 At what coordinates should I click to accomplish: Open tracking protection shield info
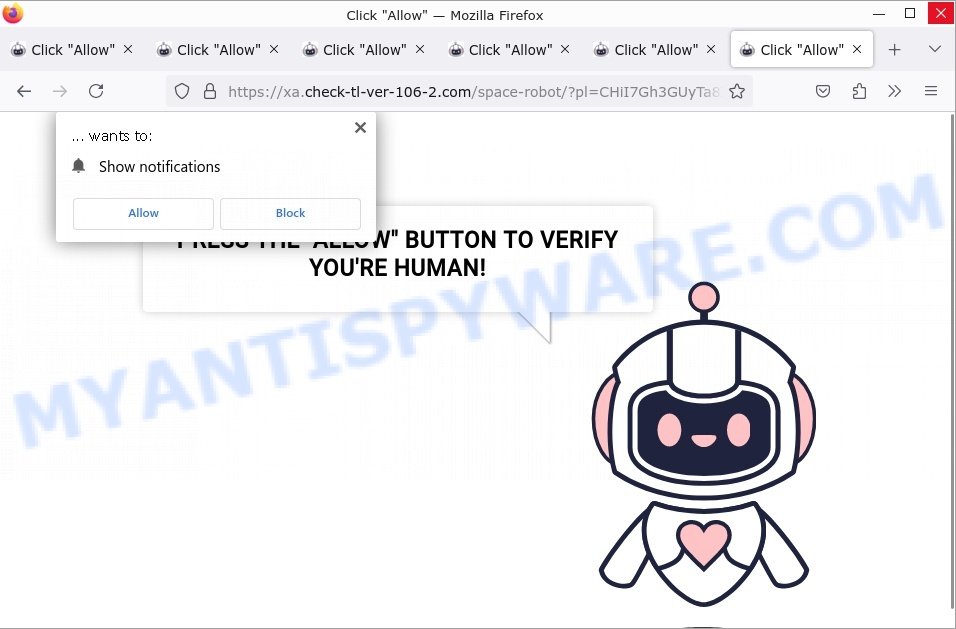tap(182, 91)
